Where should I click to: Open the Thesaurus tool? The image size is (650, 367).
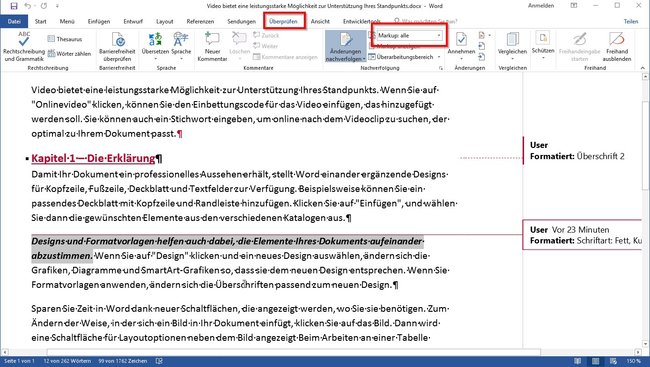[64, 39]
